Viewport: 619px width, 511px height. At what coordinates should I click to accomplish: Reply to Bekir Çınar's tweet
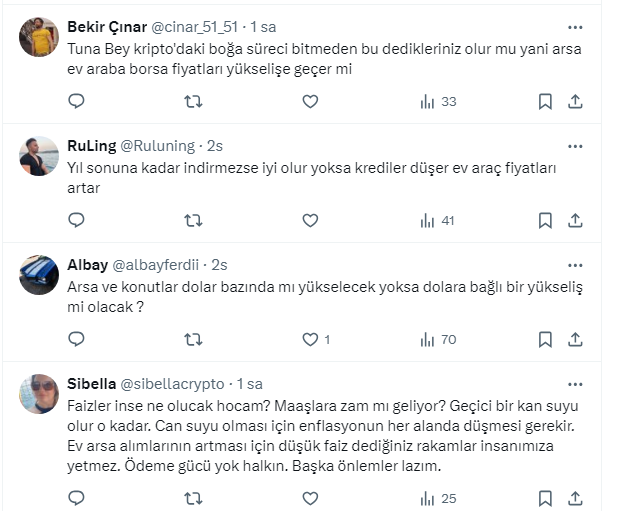click(x=77, y=101)
